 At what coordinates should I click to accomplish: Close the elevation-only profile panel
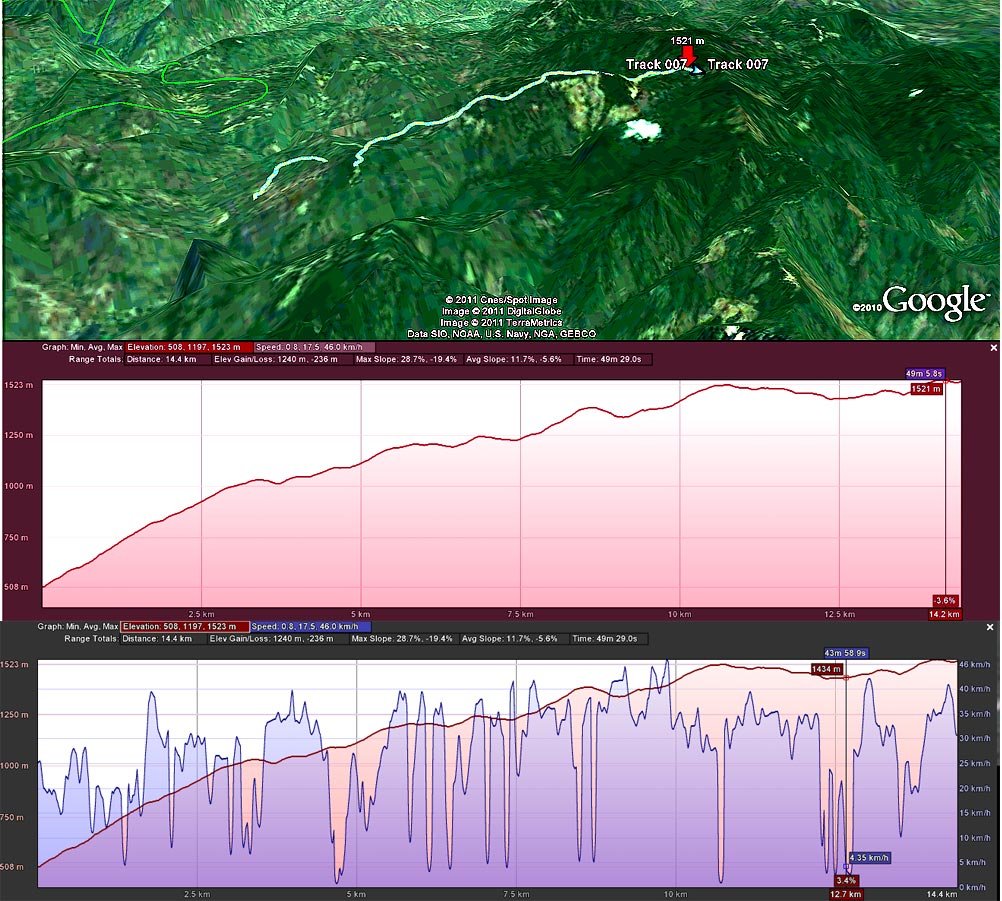[992, 348]
